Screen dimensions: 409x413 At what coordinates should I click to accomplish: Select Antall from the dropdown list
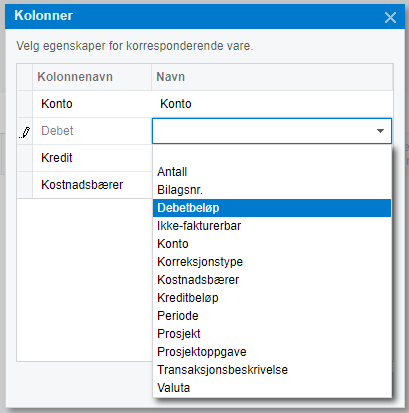[x=272, y=172]
